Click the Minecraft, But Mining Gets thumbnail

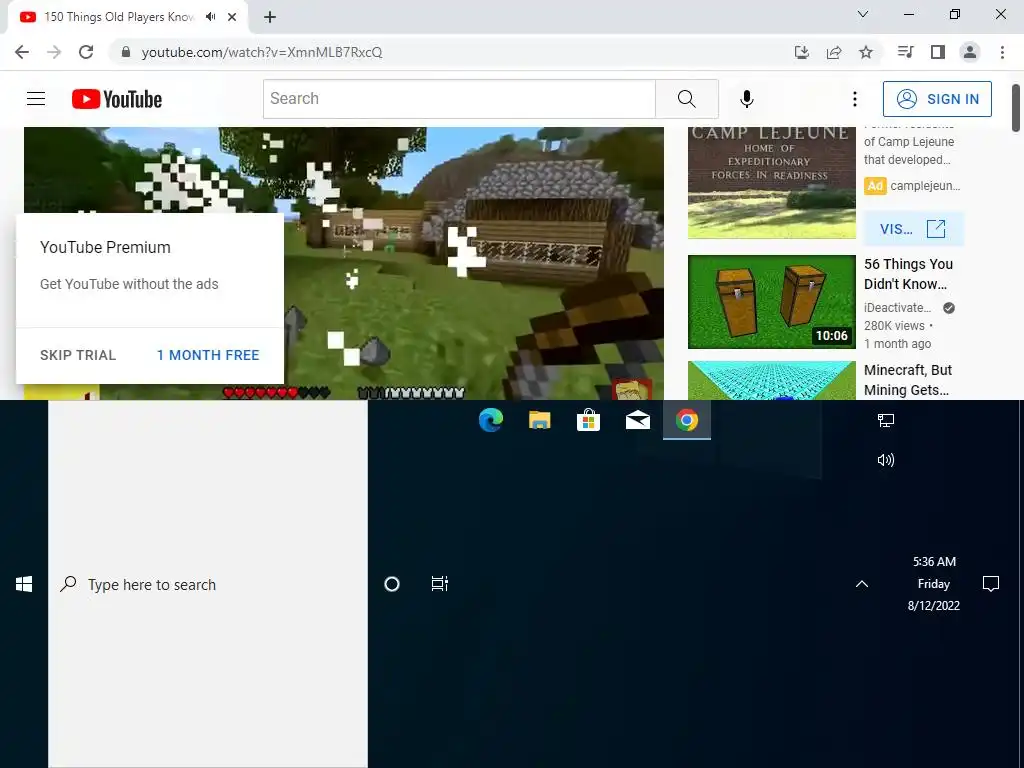point(771,380)
